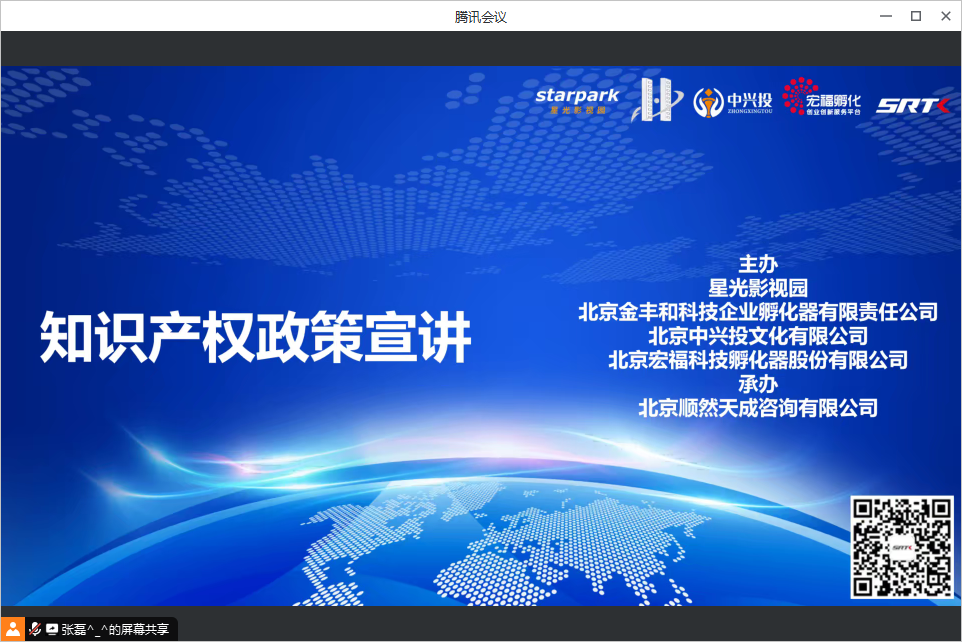Click the 张磊^_^的屏幕共享 label
Screen dimensions: 962x642
[115, 629]
